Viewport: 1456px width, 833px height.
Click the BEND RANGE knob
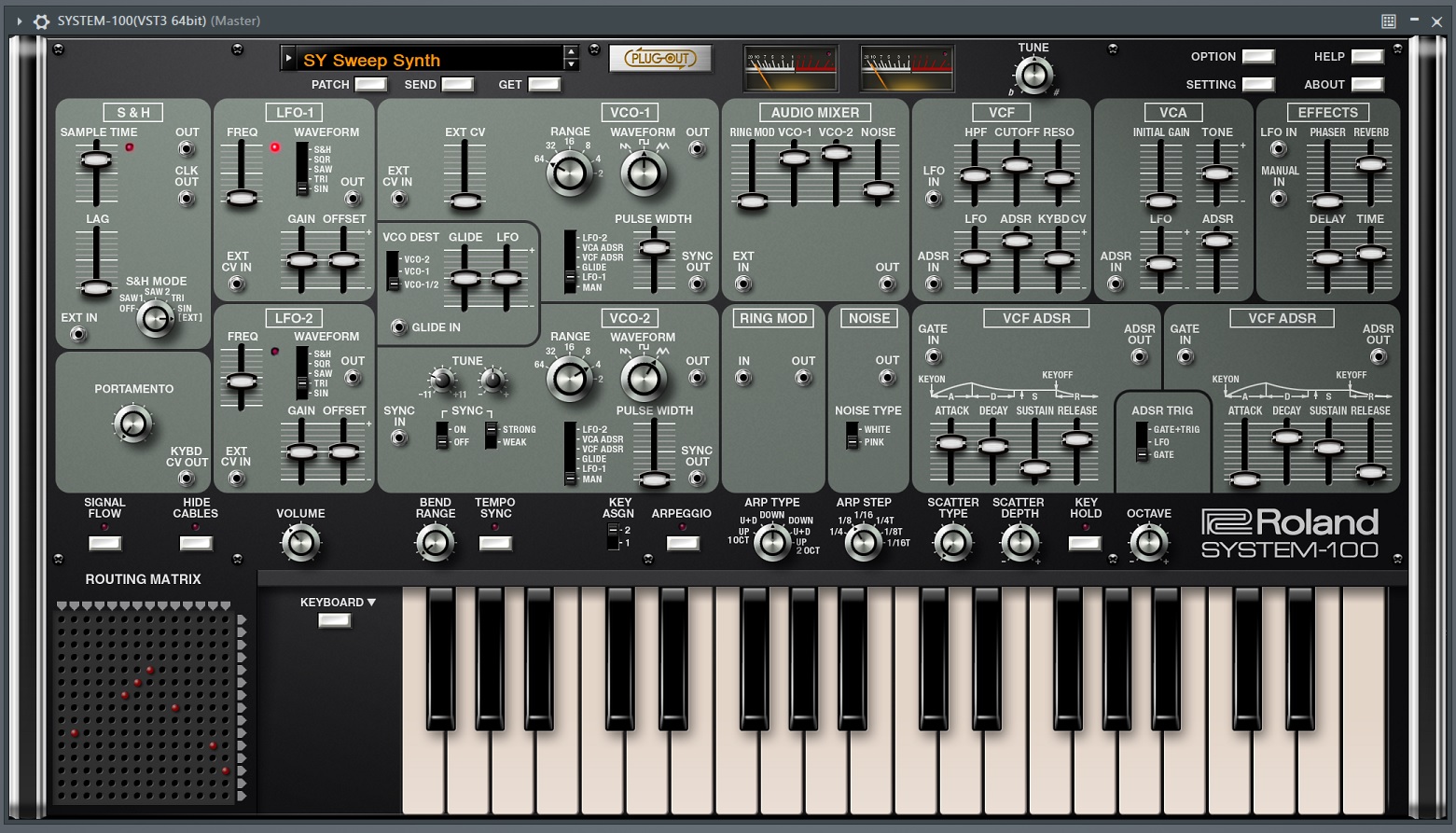click(435, 543)
